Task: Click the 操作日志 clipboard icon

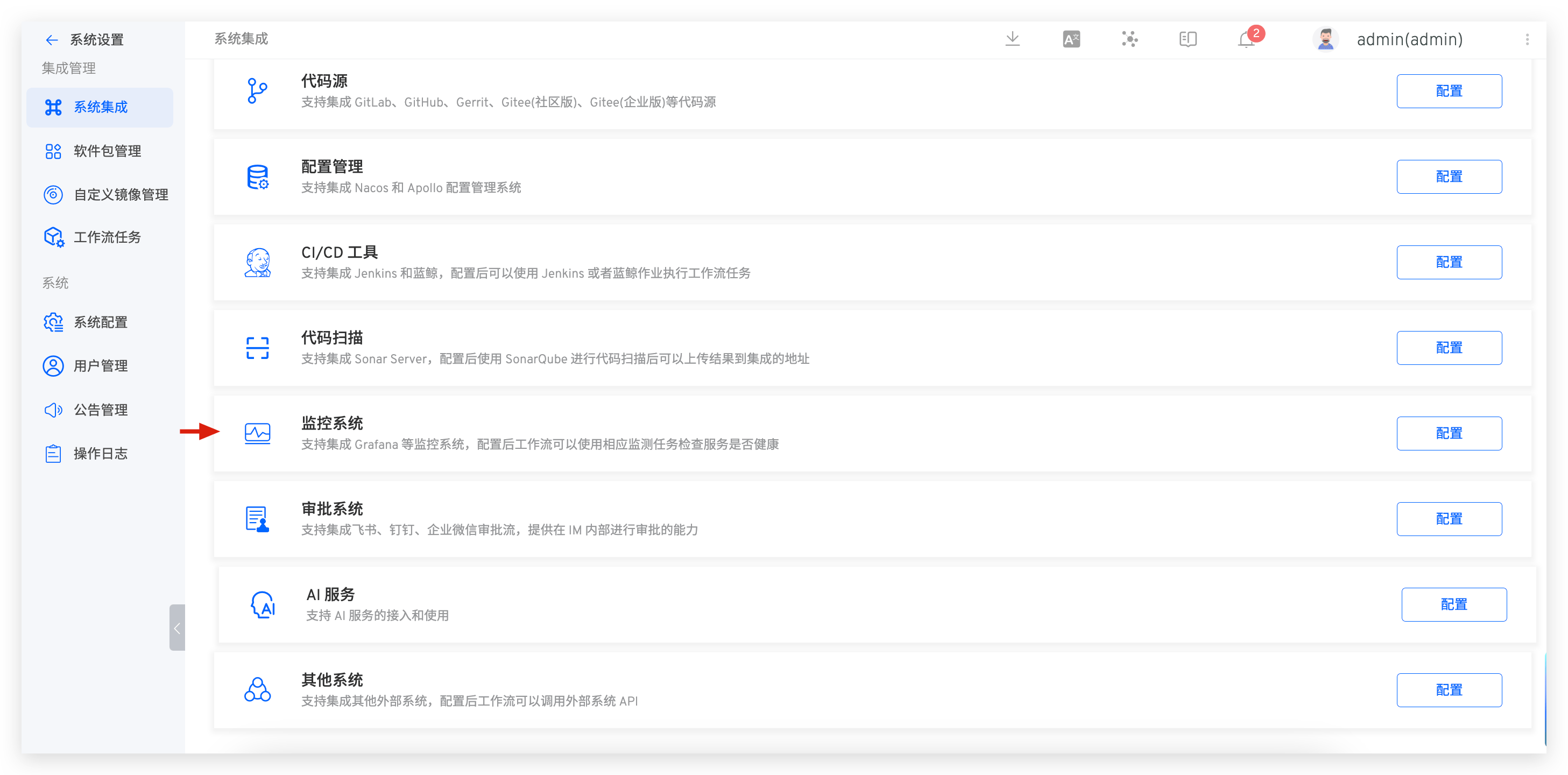Action: (54, 454)
